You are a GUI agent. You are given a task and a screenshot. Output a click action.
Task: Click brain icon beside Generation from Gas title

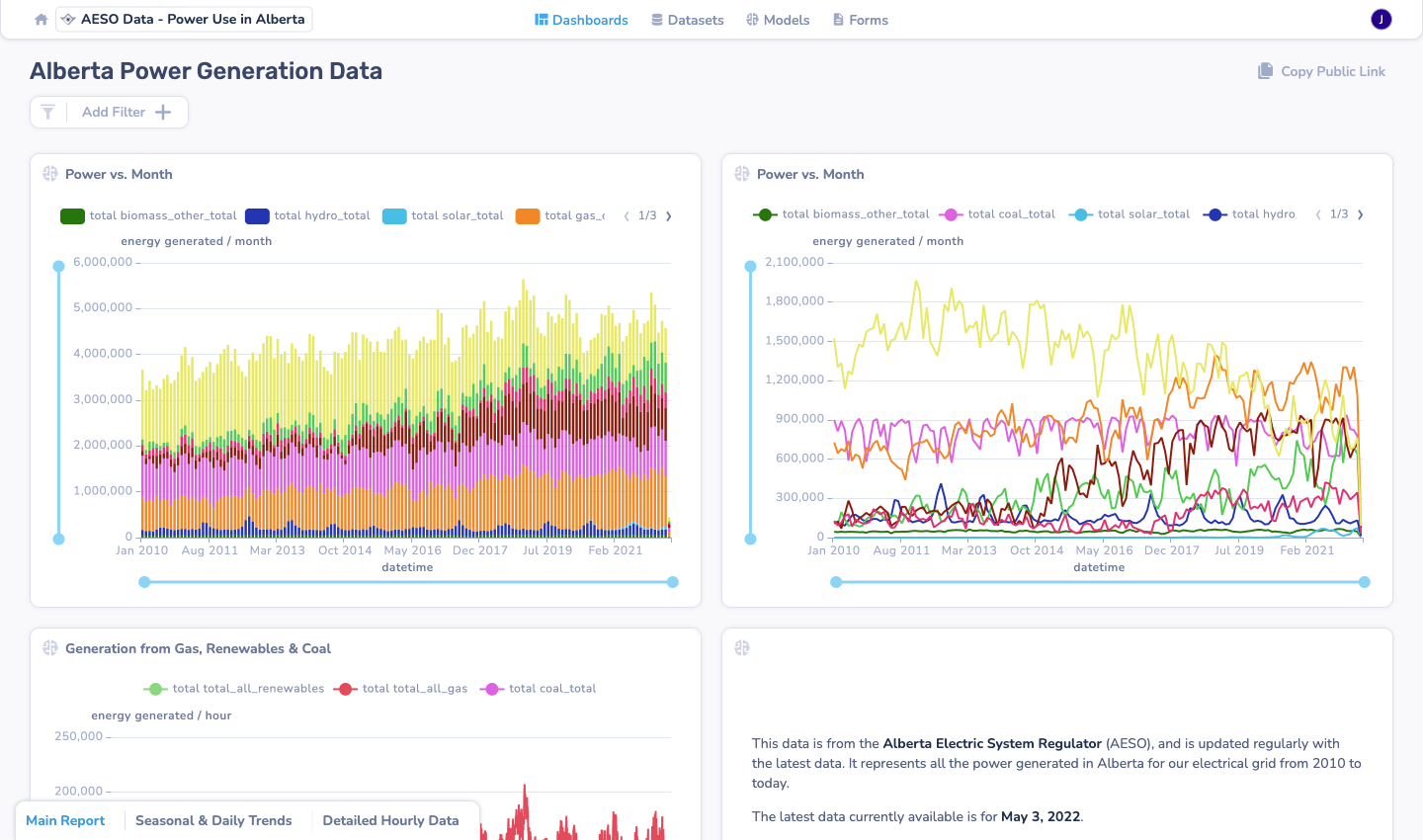[50, 648]
